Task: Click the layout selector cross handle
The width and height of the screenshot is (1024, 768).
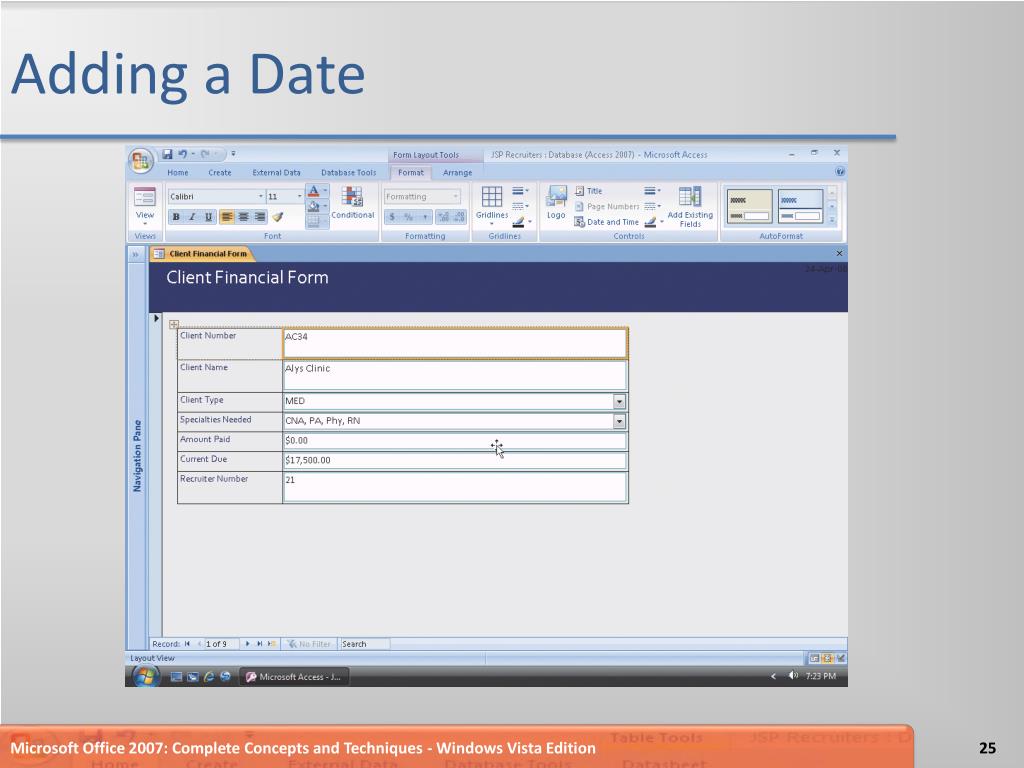Action: 174,324
